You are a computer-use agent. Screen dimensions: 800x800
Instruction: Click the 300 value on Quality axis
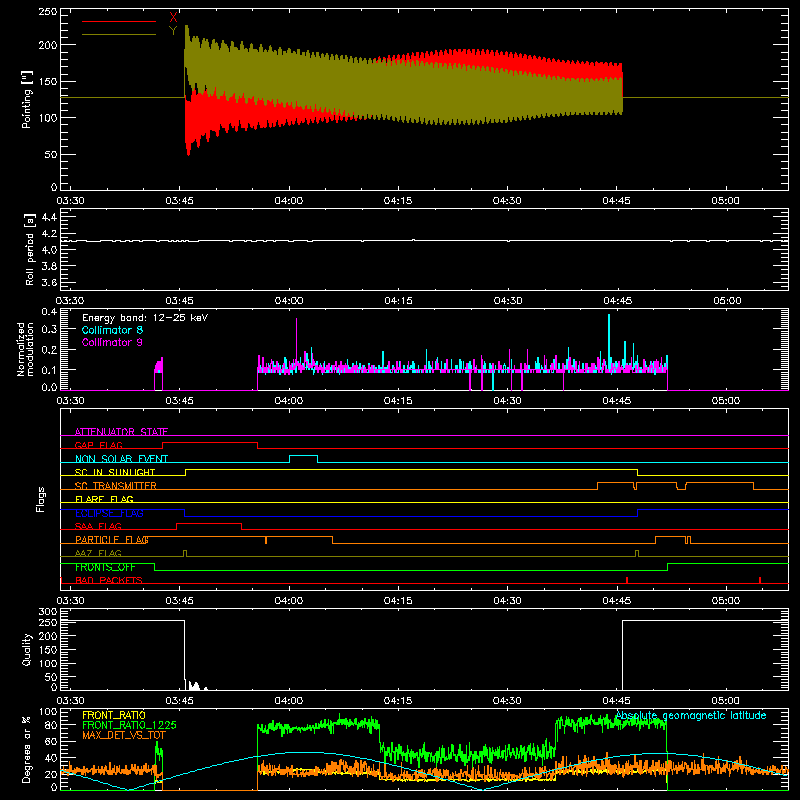coord(48,612)
